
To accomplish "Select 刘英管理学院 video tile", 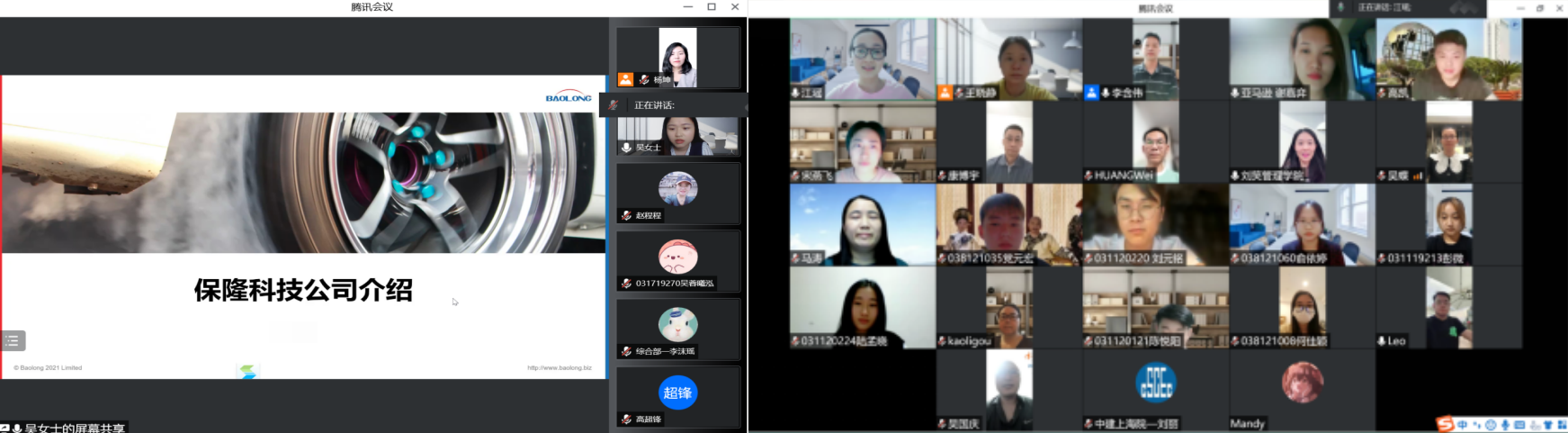I will pyautogui.click(x=1302, y=141).
